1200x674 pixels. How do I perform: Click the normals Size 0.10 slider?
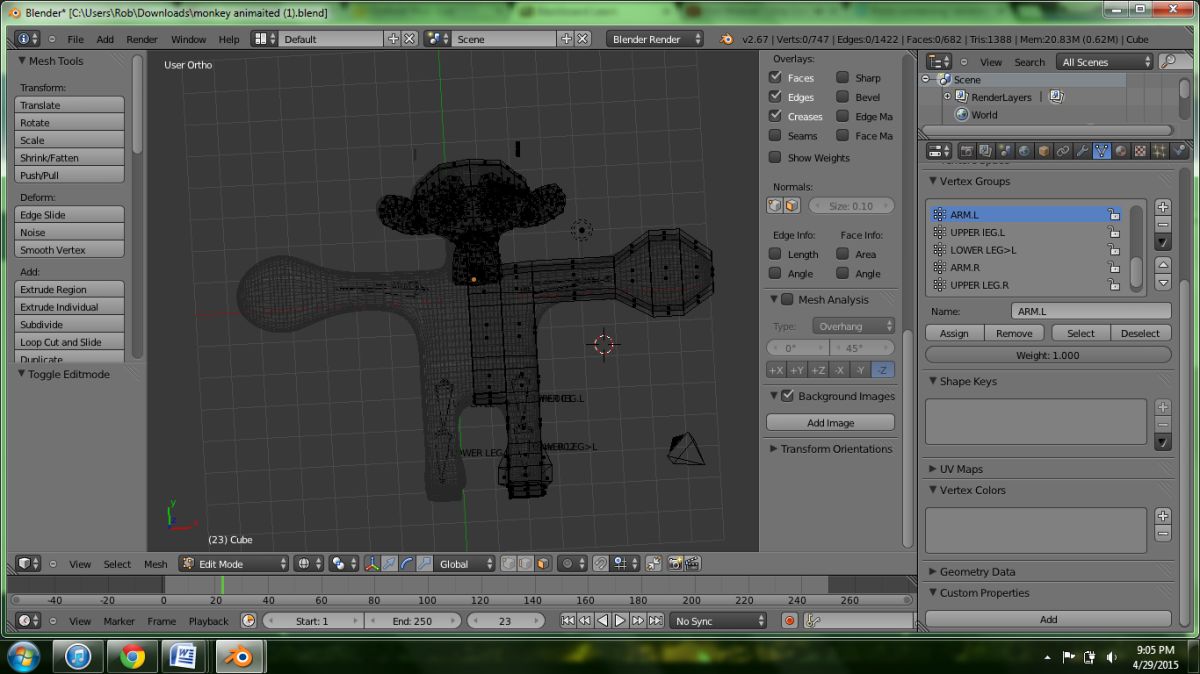coord(850,206)
